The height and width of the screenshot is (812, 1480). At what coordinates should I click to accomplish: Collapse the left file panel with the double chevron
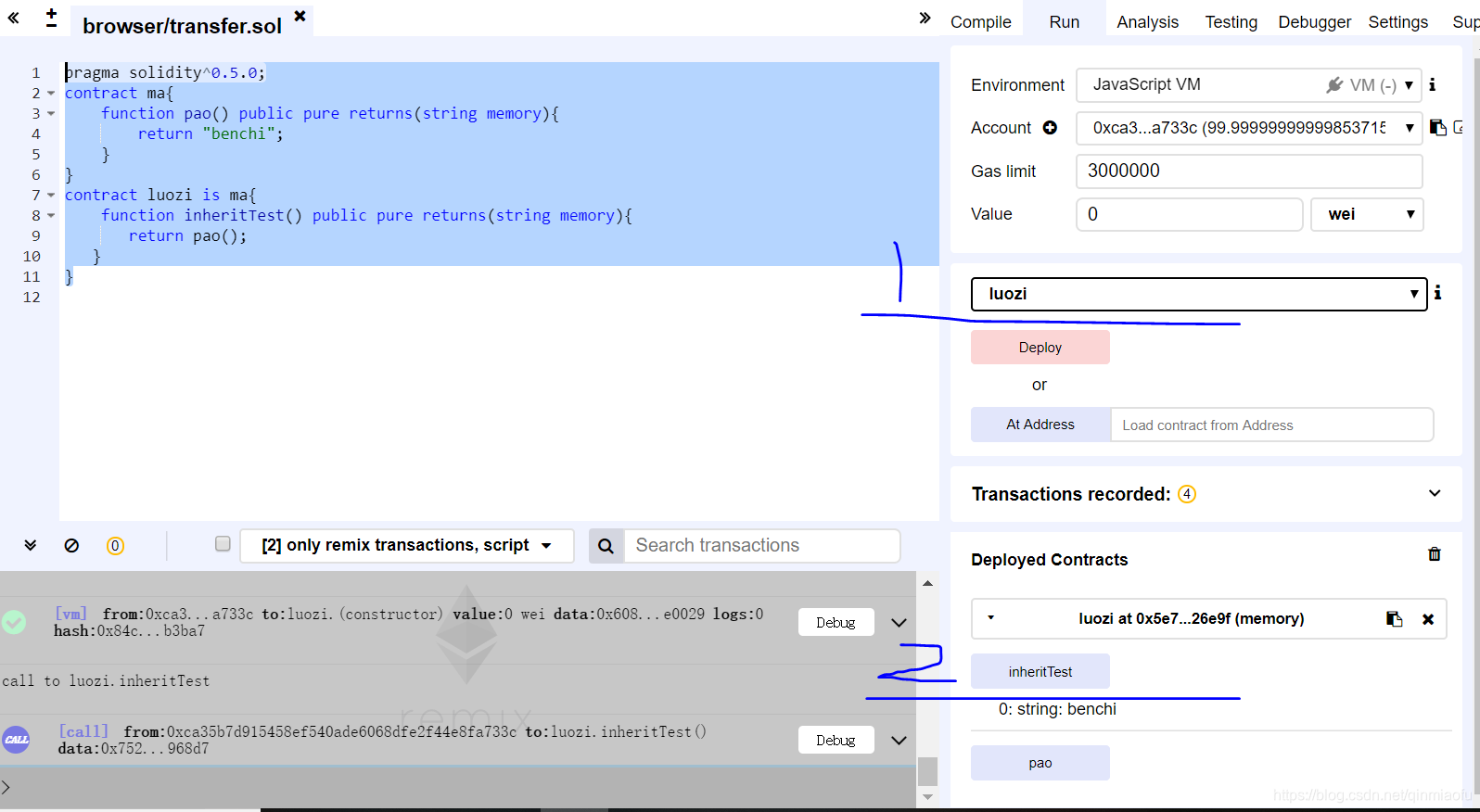tap(14, 18)
